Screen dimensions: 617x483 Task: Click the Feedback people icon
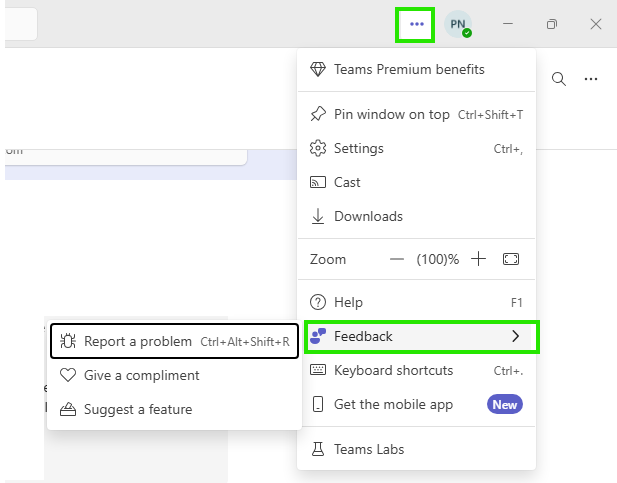[x=318, y=336]
